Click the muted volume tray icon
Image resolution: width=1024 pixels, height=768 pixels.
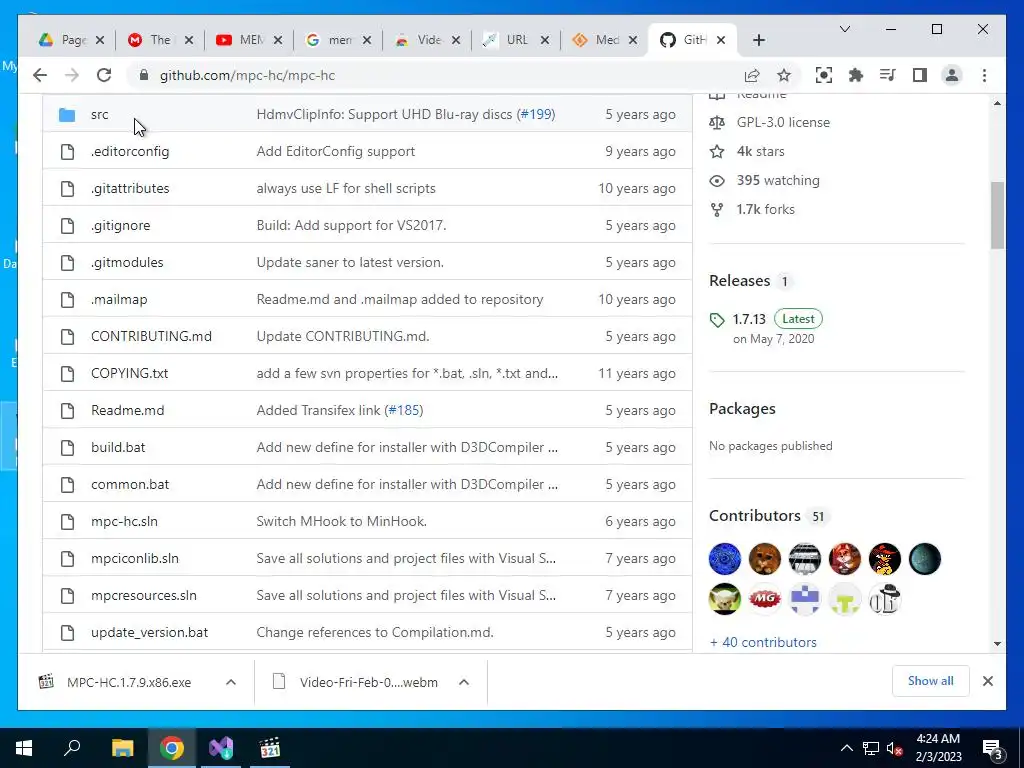pyautogui.click(x=894, y=748)
